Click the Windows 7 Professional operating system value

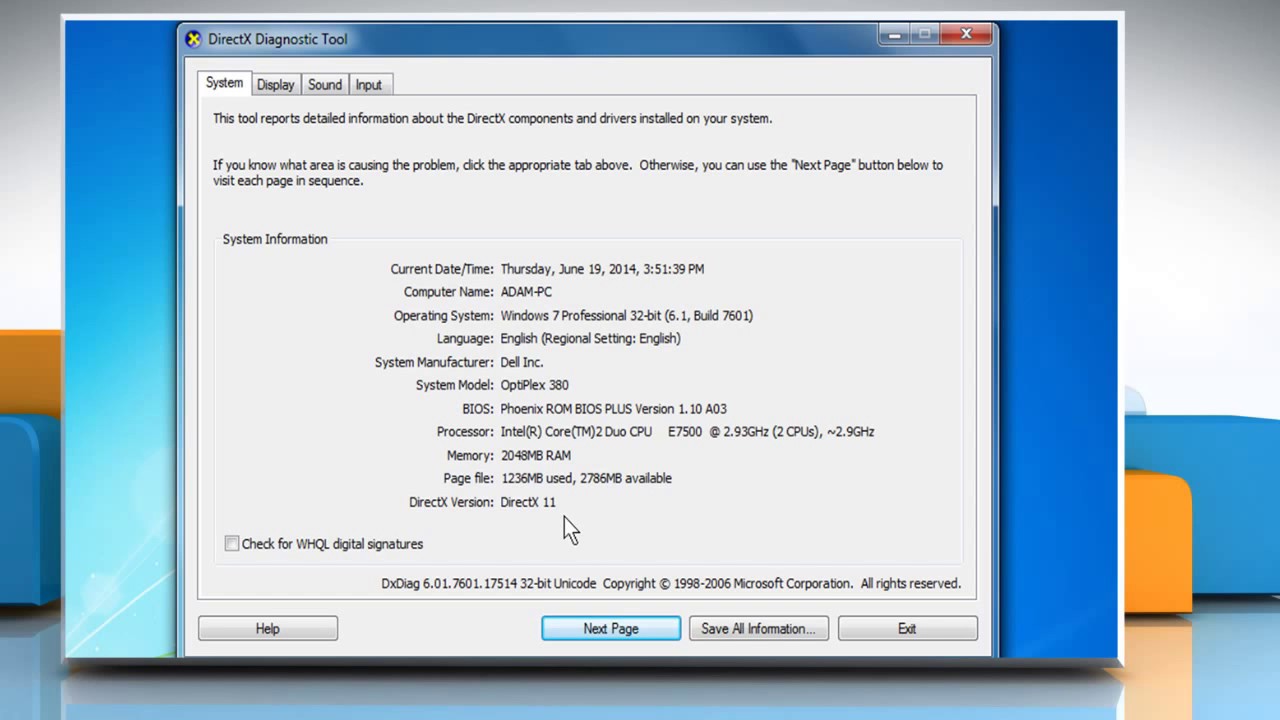[x=627, y=316]
